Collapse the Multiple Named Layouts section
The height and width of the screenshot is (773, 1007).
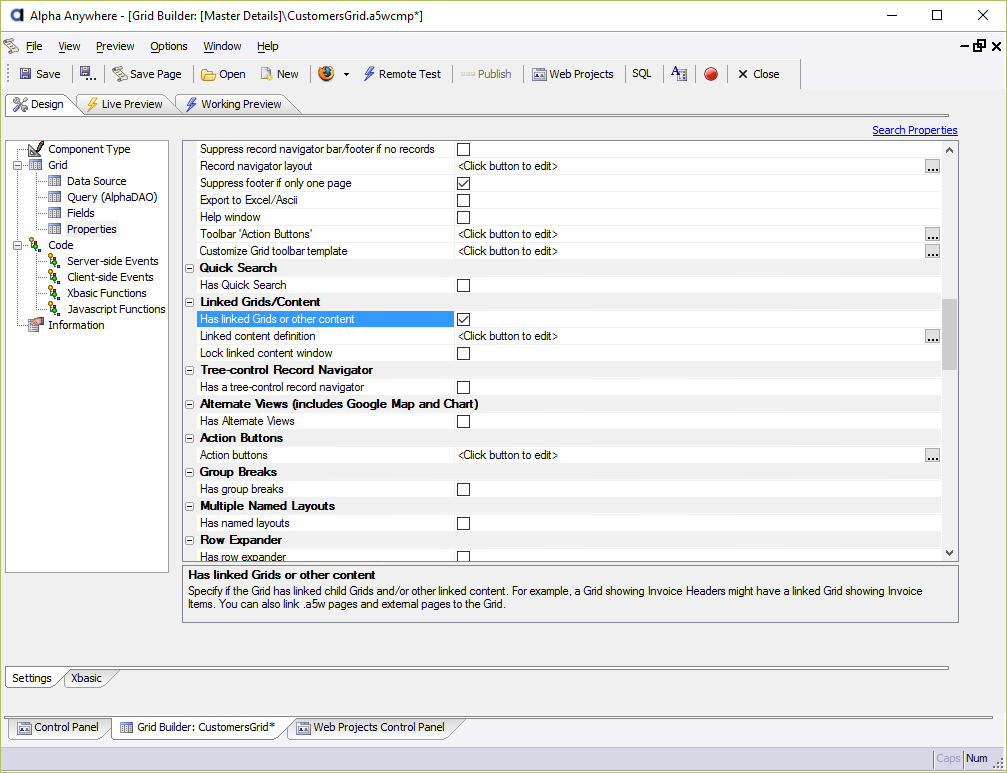[x=189, y=507]
